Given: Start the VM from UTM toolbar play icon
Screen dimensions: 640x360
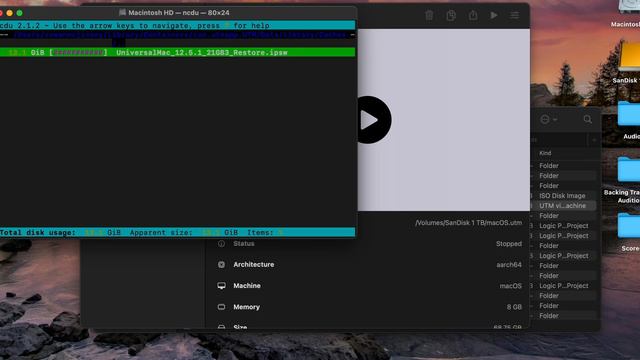Looking at the screenshot, I should click(x=494, y=16).
